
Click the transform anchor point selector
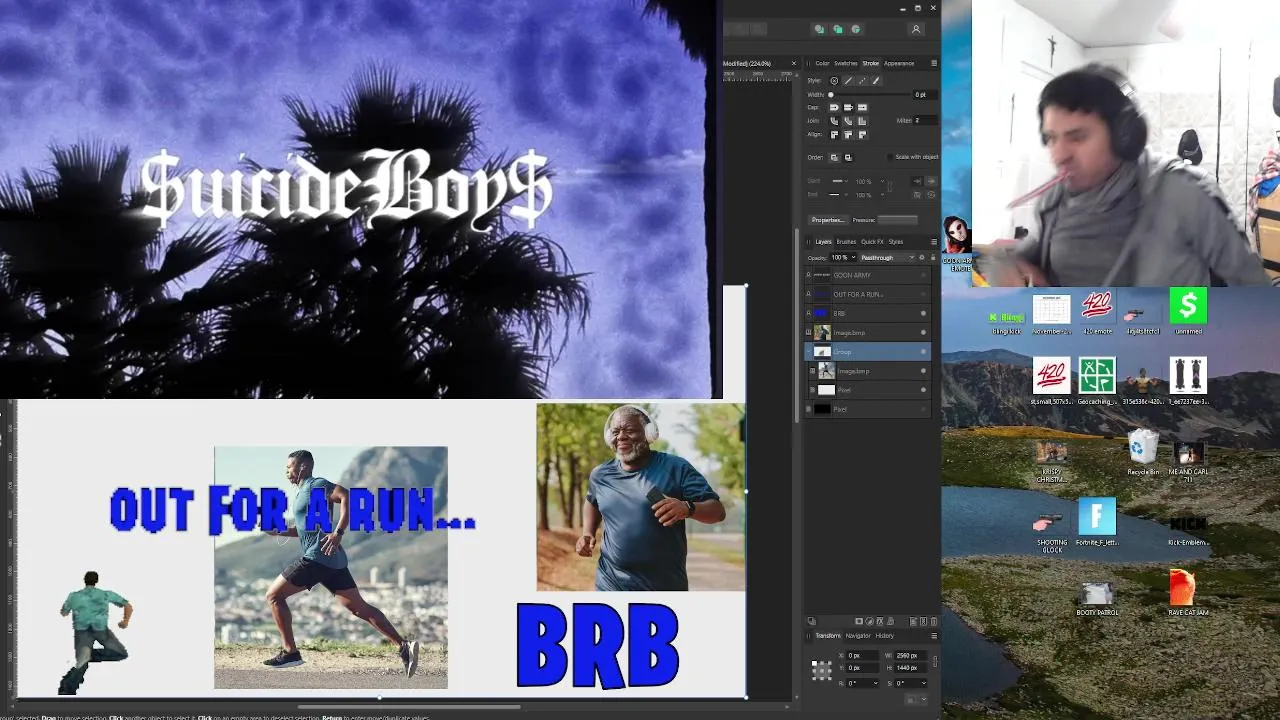coord(822,670)
